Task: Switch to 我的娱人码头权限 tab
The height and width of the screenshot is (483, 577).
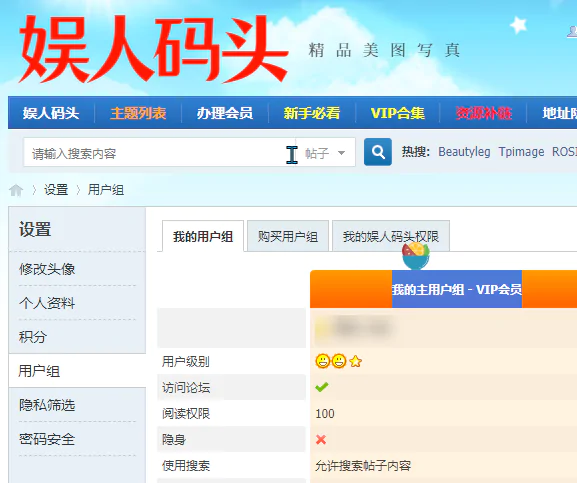Action: pyautogui.click(x=391, y=236)
